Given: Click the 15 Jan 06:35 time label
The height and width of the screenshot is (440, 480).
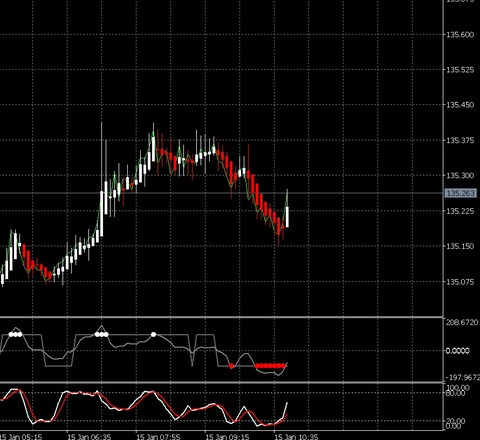Looking at the screenshot, I should [89, 437].
